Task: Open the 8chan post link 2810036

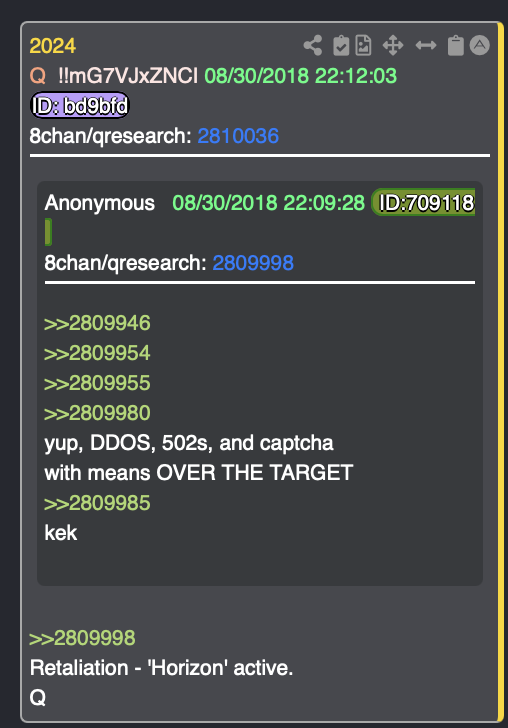Action: (238, 136)
